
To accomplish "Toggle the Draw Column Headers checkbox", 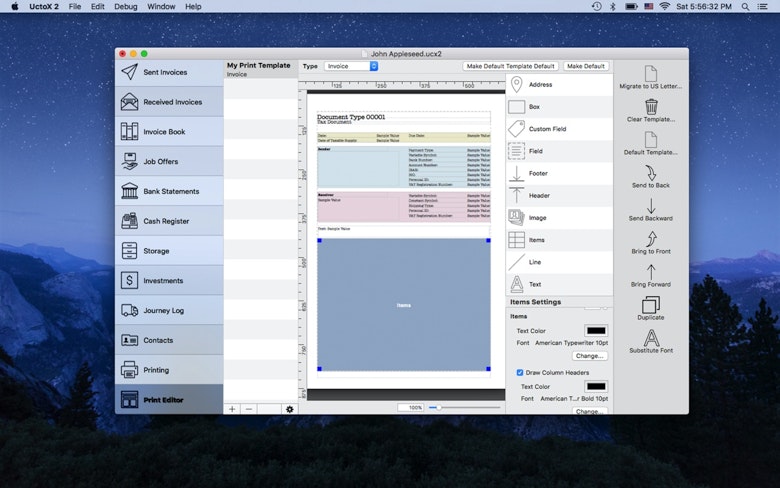I will click(520, 372).
